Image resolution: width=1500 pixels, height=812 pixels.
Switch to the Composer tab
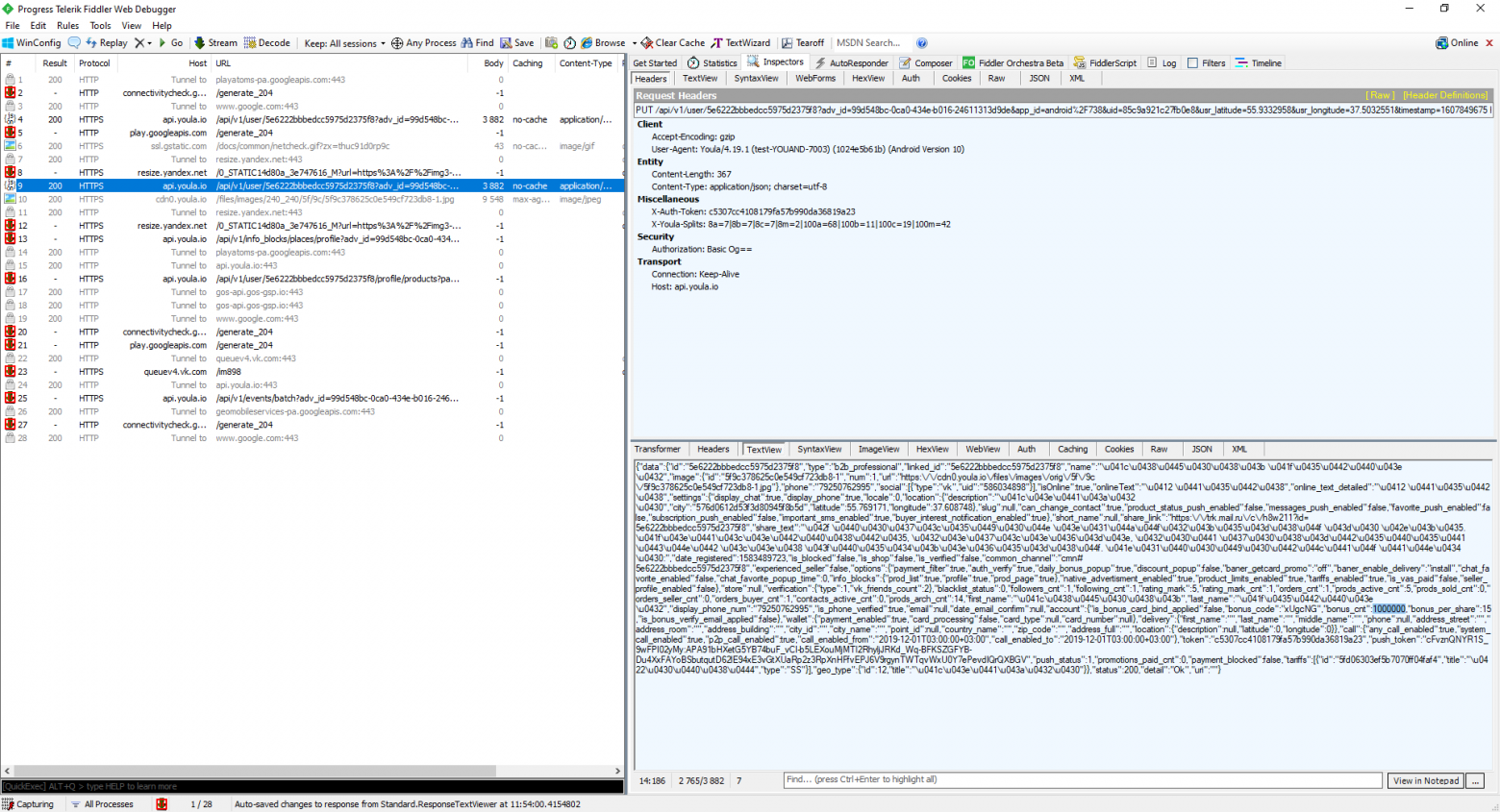tap(926, 63)
